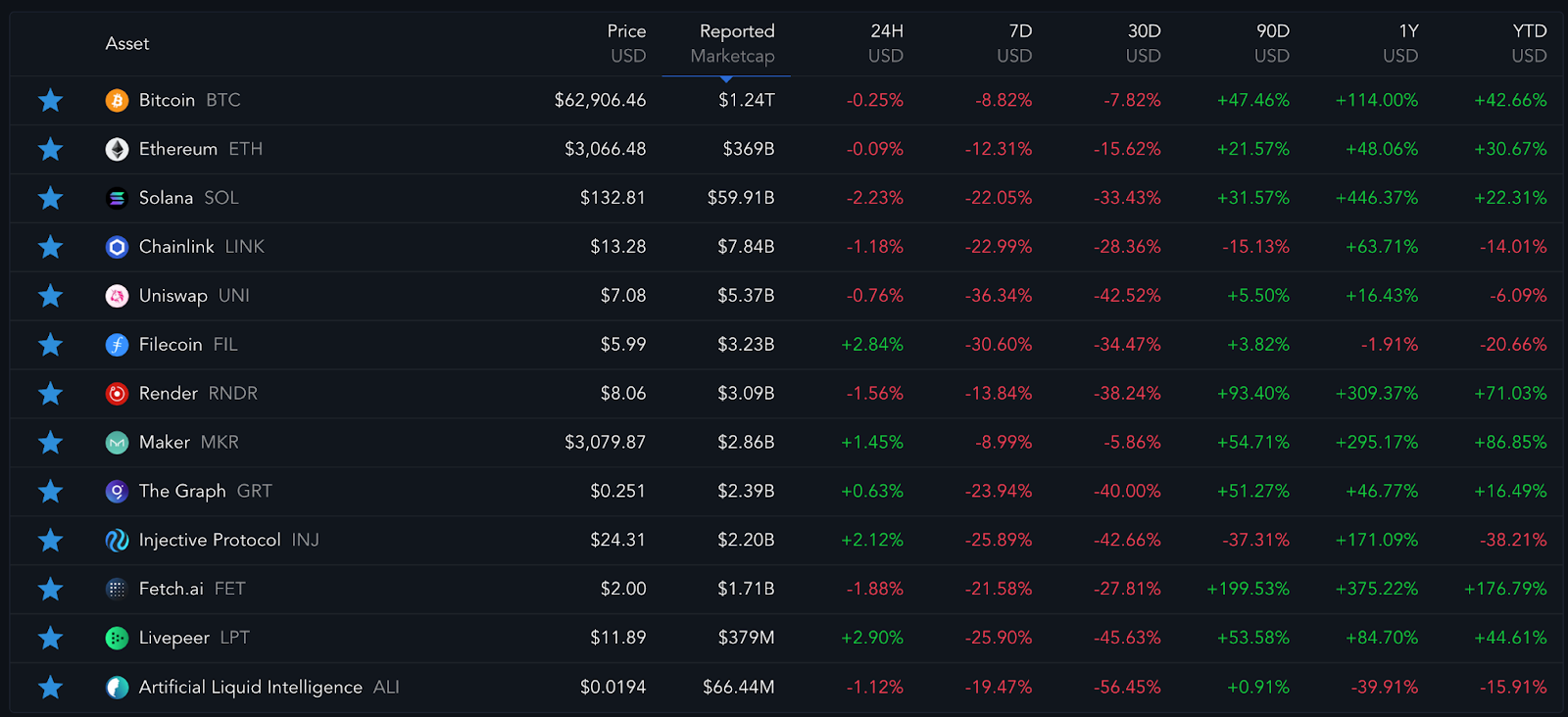Select ALI 30D value -56.45%
1568x717 pixels.
1127,687
